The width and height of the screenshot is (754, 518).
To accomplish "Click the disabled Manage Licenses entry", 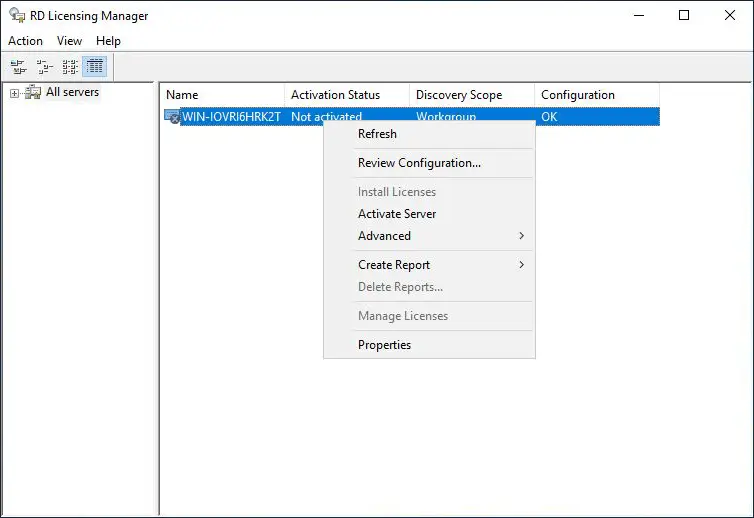I will [x=429, y=316].
